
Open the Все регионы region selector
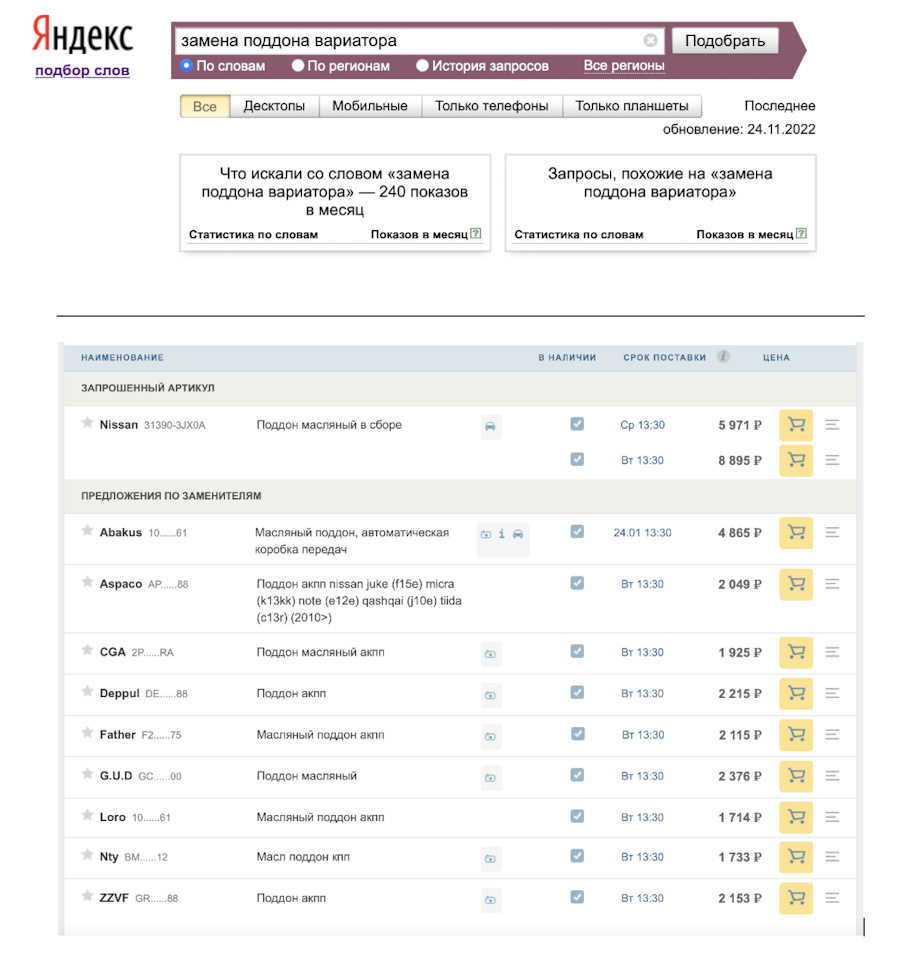pyautogui.click(x=624, y=66)
